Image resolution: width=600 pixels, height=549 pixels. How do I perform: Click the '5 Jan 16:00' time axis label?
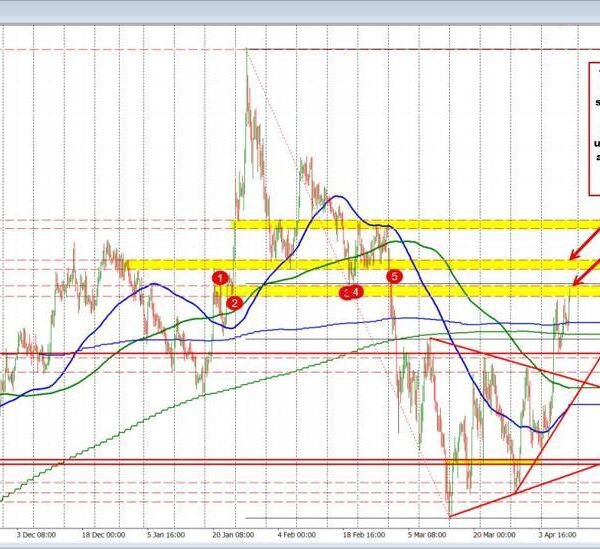click(166, 534)
